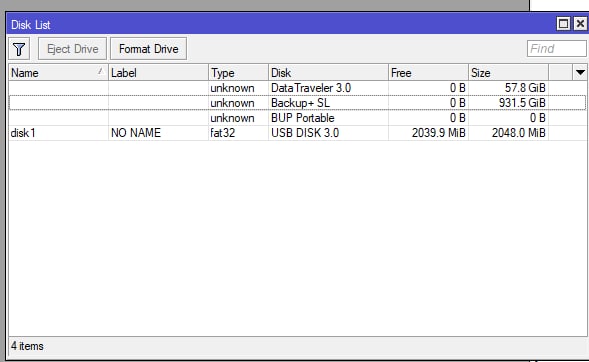Sort by the Free column header
The height and width of the screenshot is (362, 589).
(428, 73)
